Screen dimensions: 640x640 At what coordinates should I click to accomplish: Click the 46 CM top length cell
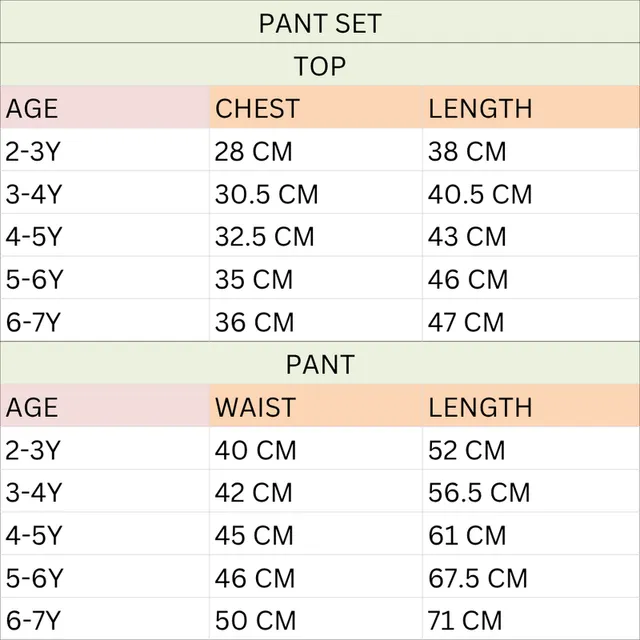click(531, 278)
